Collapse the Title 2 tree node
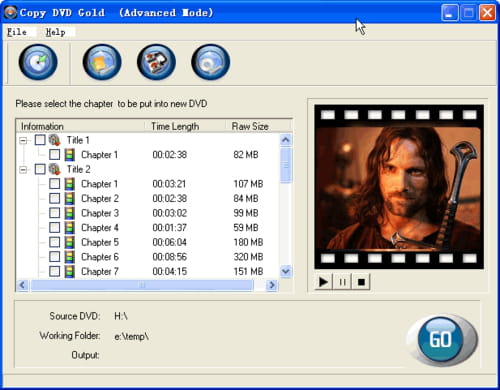 pos(23,169)
